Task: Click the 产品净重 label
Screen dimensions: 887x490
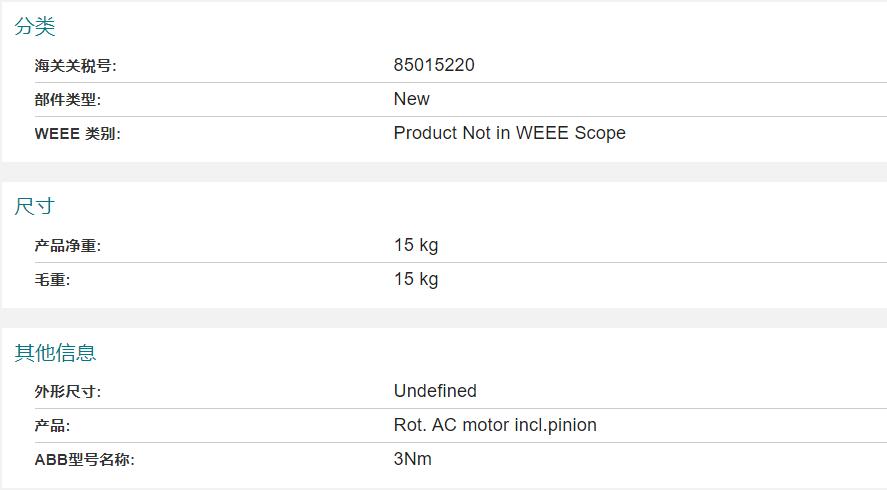Action: [67, 246]
